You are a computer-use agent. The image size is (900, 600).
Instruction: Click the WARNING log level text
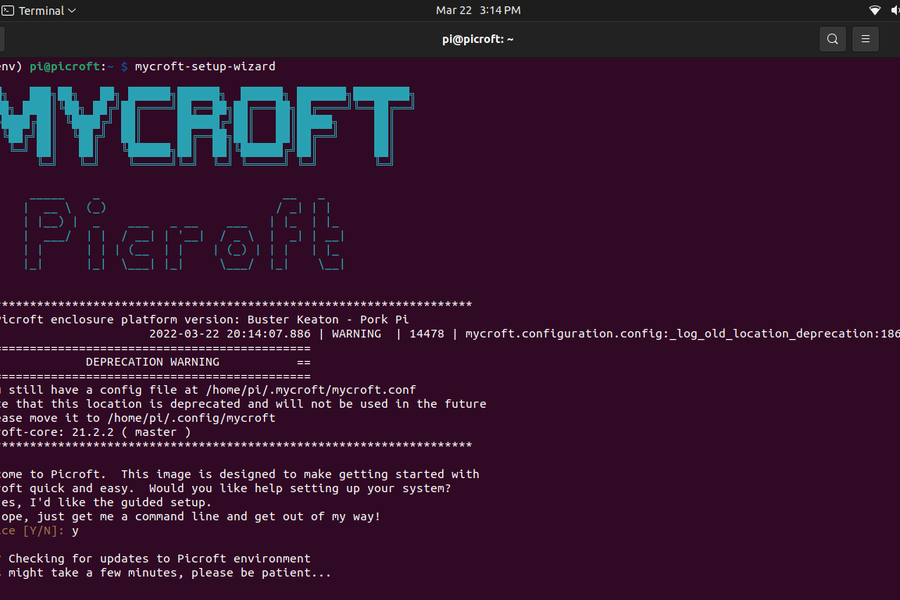[356, 334]
